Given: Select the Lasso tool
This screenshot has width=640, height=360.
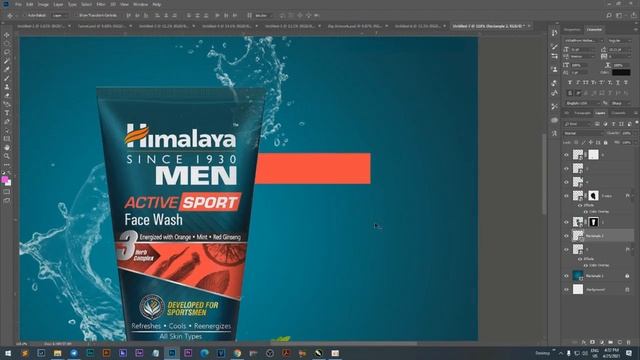Looking at the screenshot, I should click(x=7, y=52).
